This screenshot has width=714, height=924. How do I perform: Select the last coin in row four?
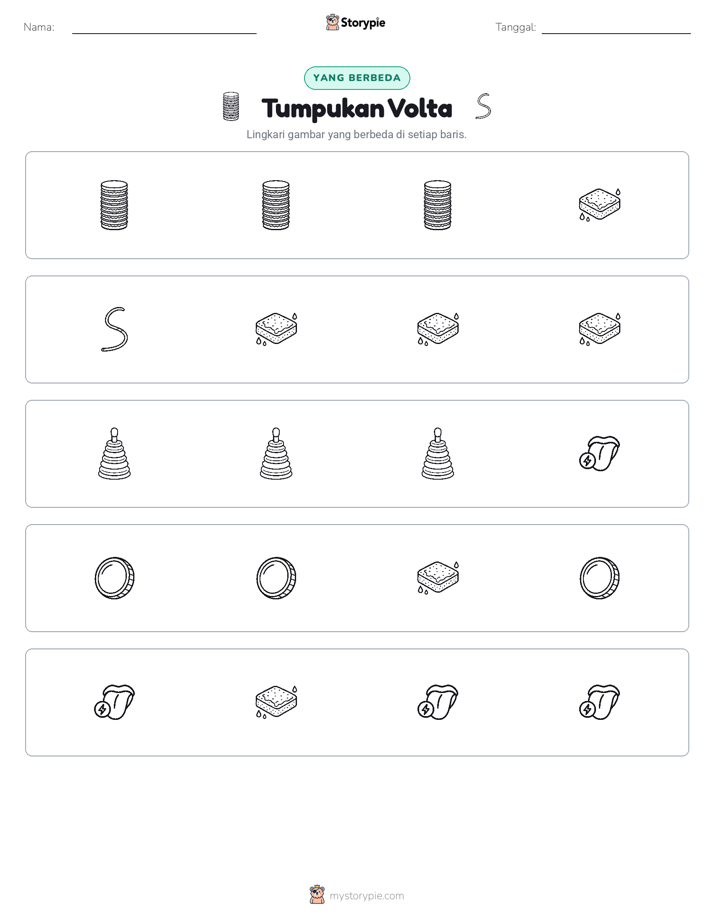pos(599,578)
